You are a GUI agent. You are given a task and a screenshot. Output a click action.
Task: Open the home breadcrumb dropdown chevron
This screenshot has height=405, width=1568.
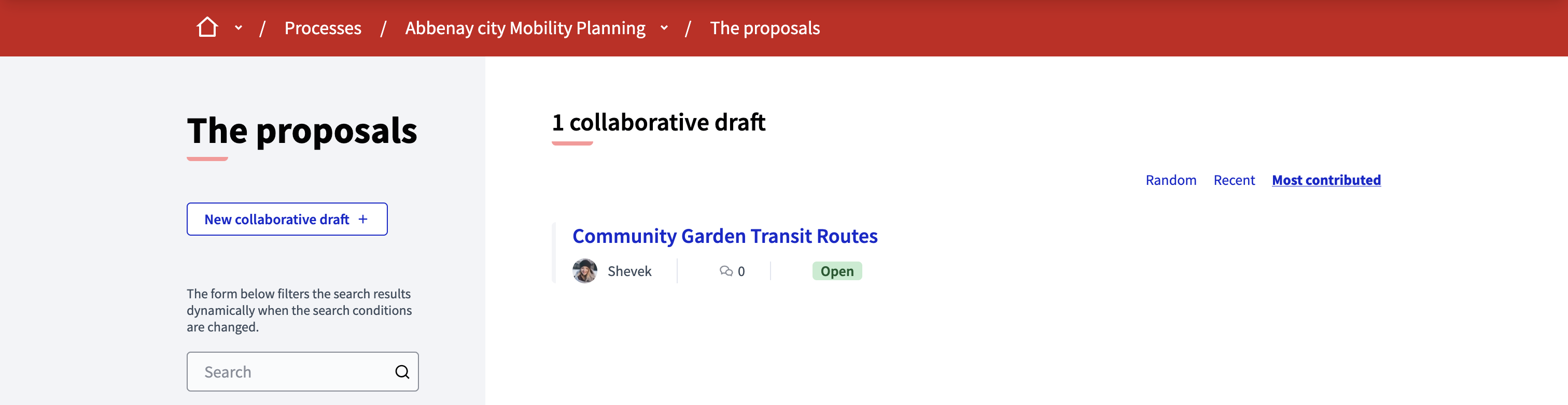238,27
